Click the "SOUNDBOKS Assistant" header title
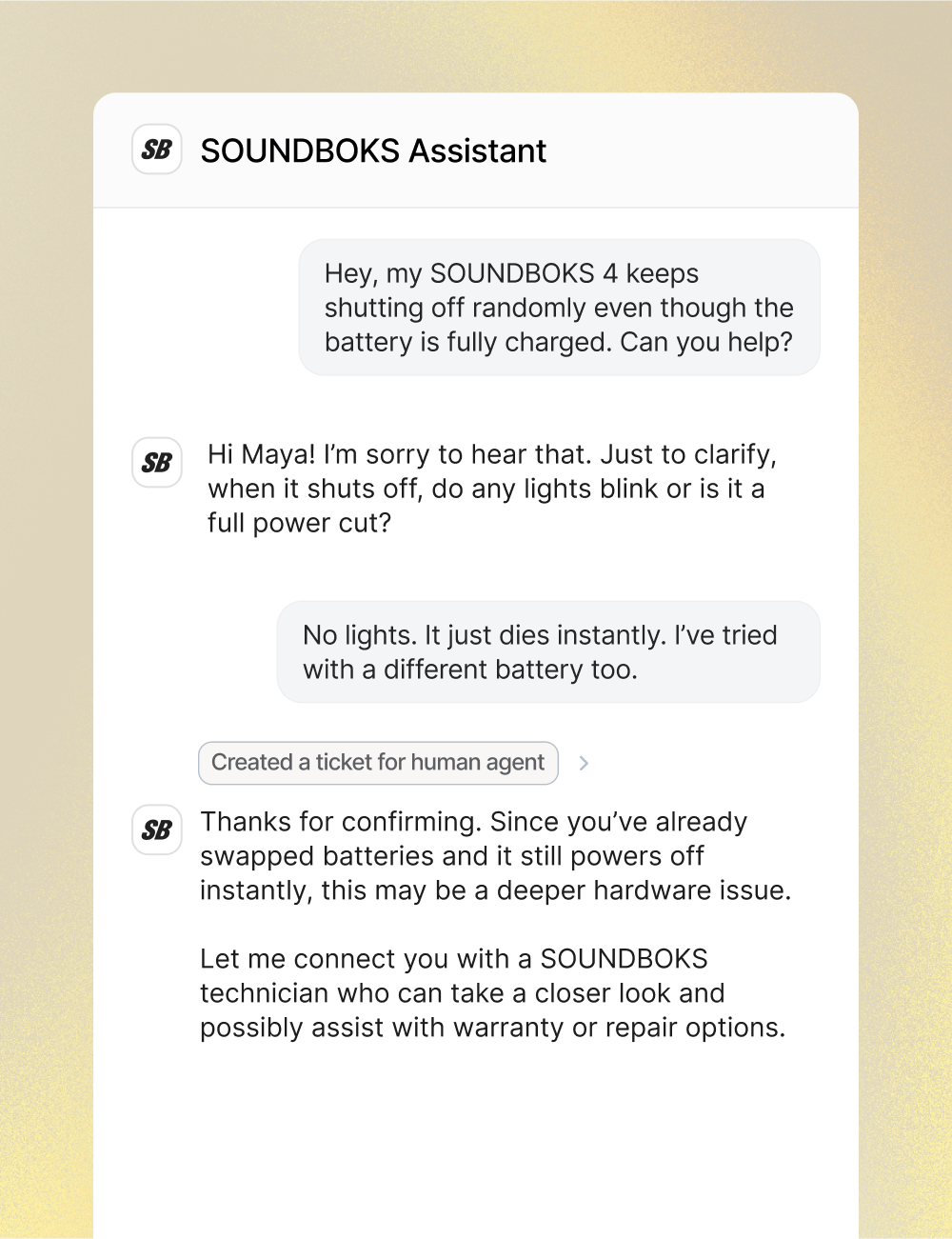 373,150
